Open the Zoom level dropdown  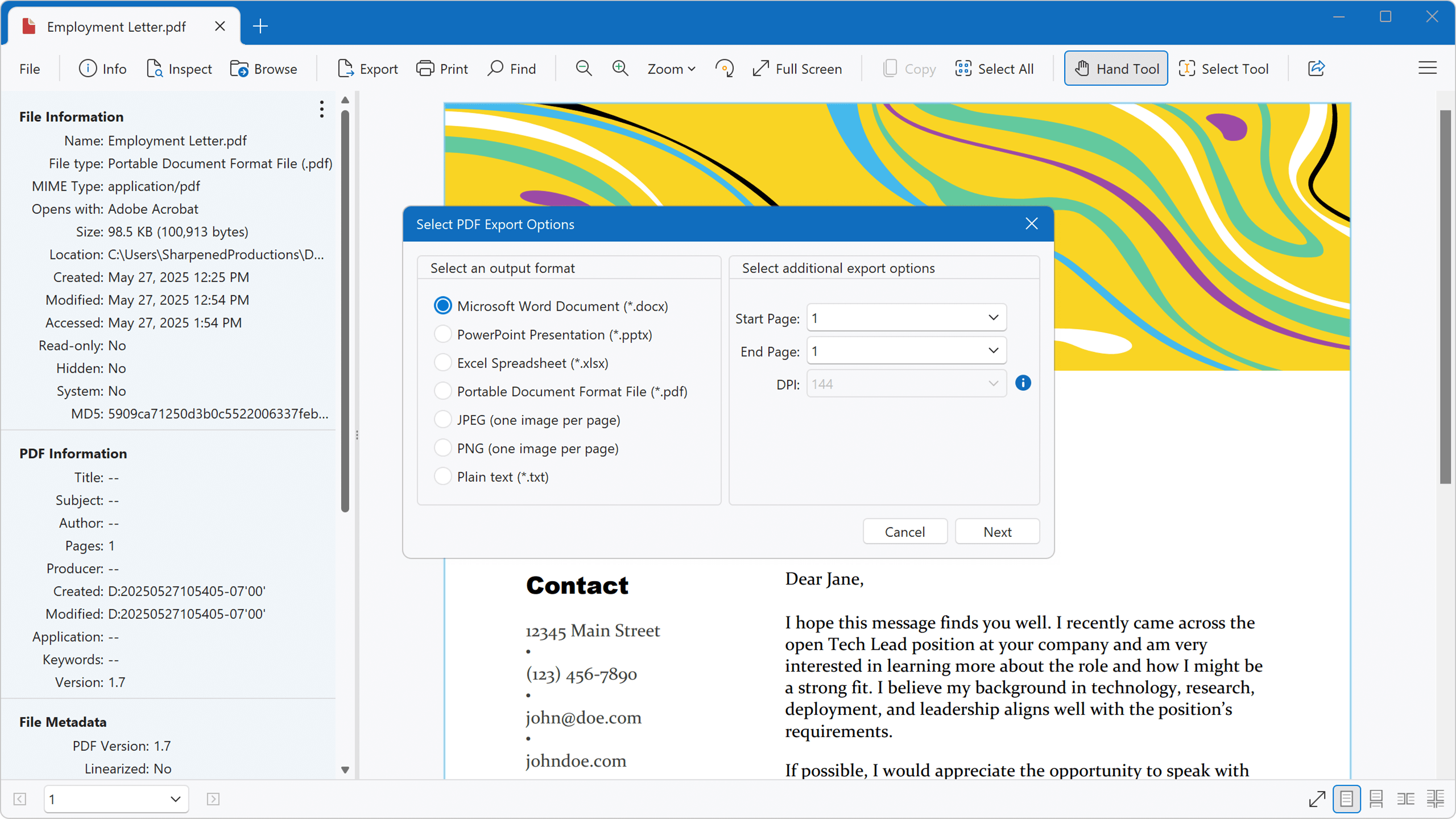click(x=671, y=68)
